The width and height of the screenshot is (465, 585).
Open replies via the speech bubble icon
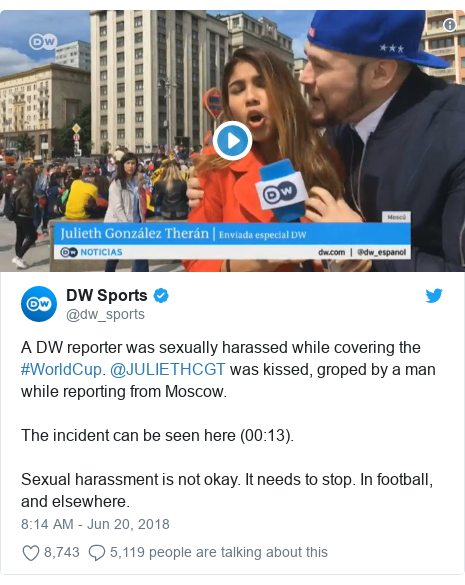click(97, 553)
